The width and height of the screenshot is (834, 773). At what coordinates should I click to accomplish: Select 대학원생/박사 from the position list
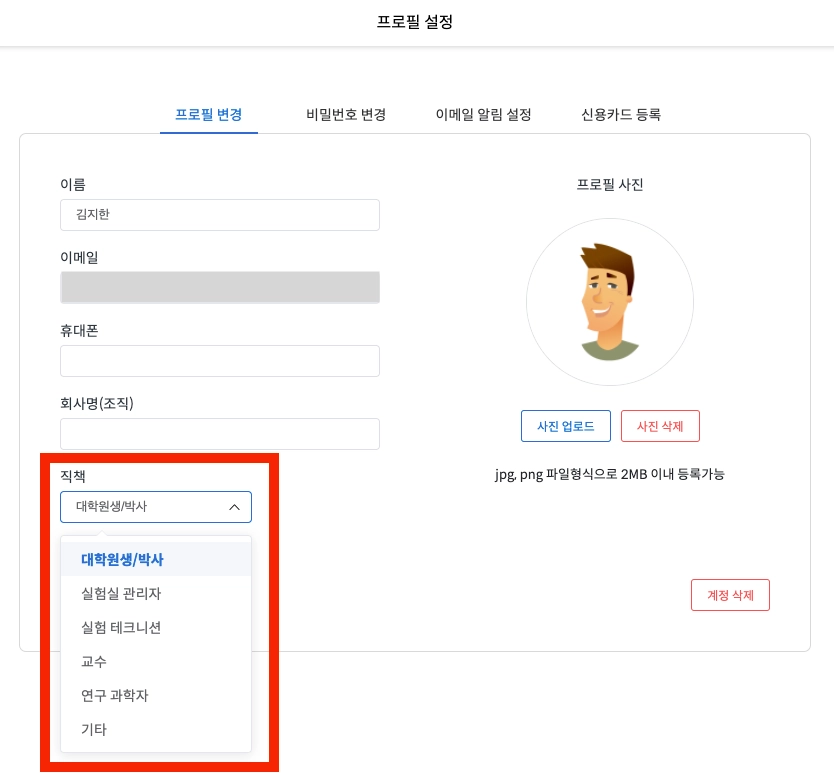pyautogui.click(x=156, y=559)
